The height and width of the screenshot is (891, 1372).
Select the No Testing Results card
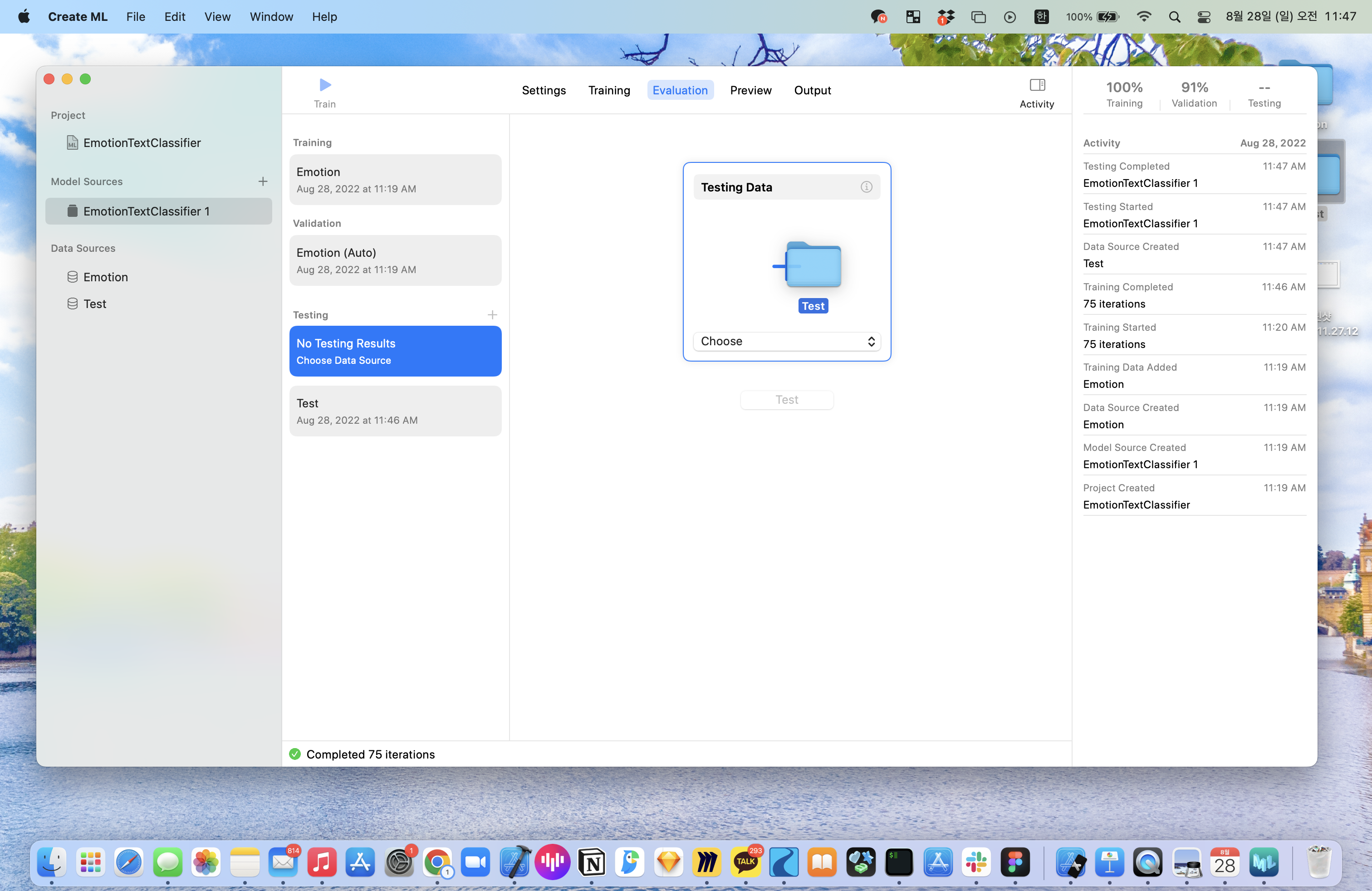396,351
